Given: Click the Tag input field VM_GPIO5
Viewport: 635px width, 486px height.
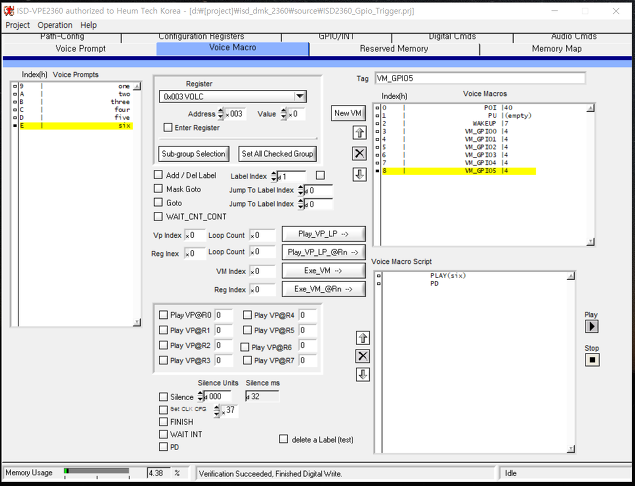Looking at the screenshot, I should (x=480, y=78).
